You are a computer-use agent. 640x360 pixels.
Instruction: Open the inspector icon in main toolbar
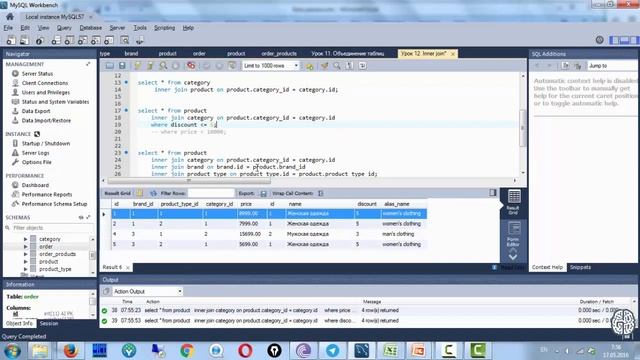(40, 40)
